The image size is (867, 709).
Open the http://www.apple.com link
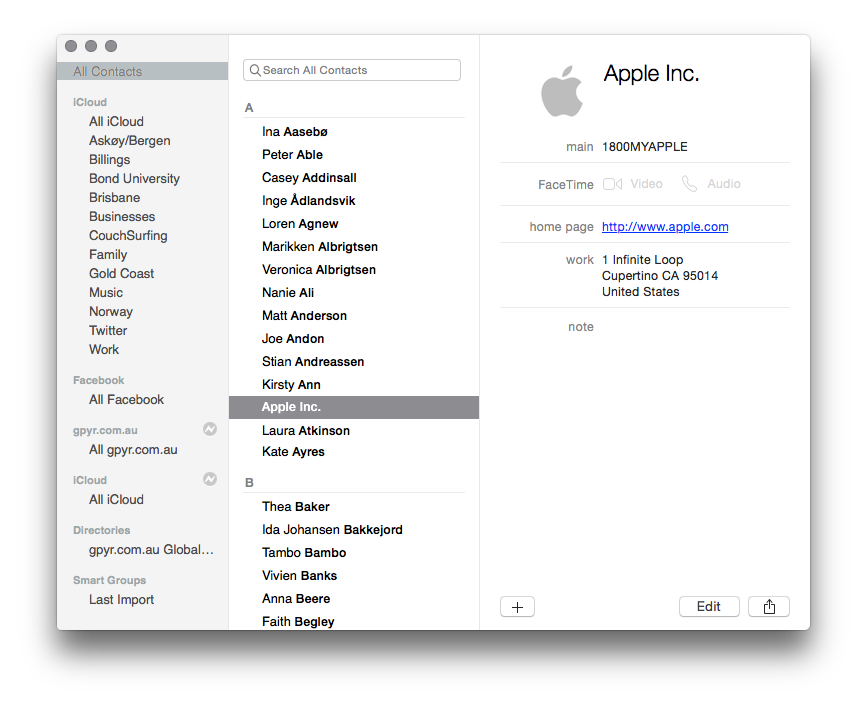click(x=665, y=227)
